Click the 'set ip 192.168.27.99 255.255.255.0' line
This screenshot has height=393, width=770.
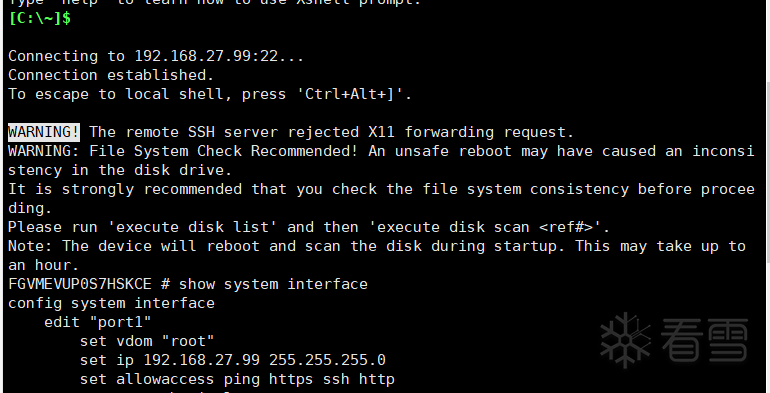coord(233,360)
